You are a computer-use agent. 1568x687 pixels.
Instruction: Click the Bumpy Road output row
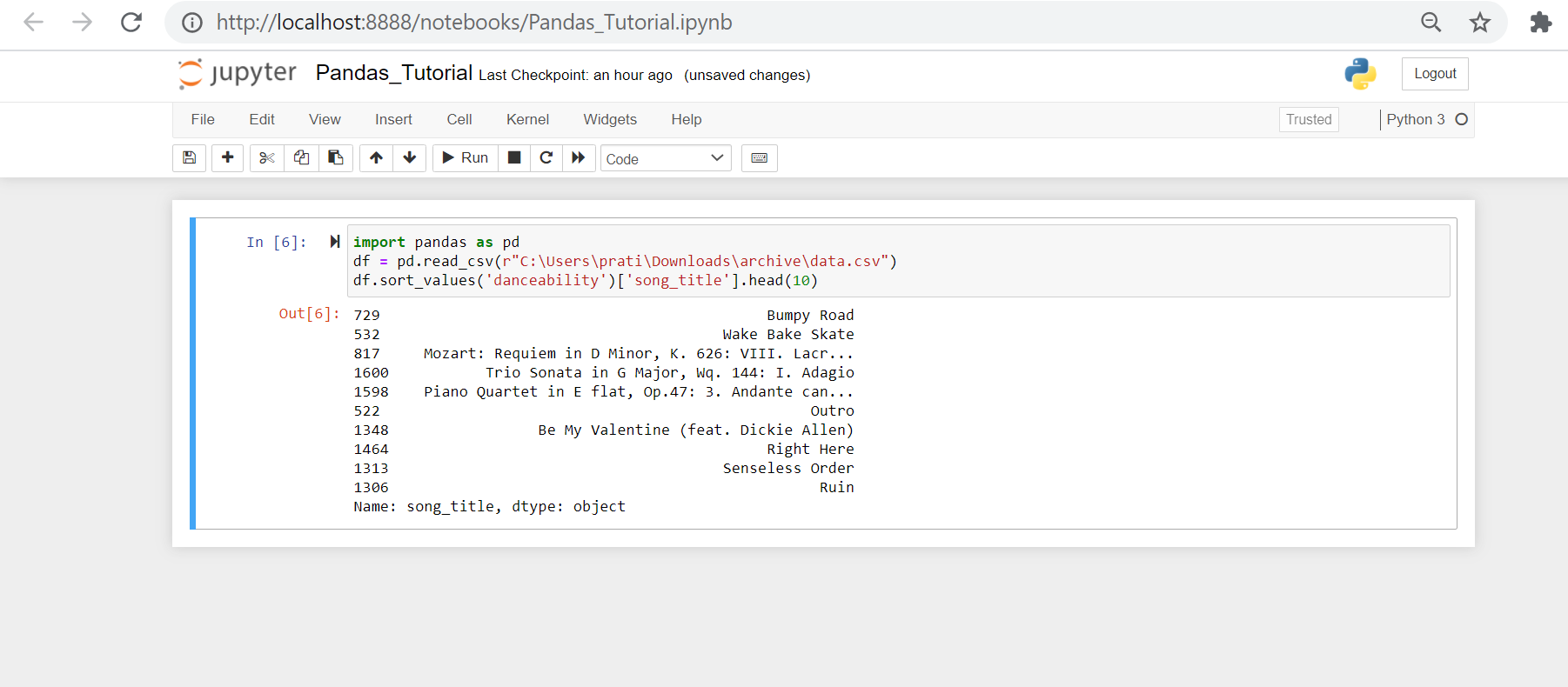(604, 315)
